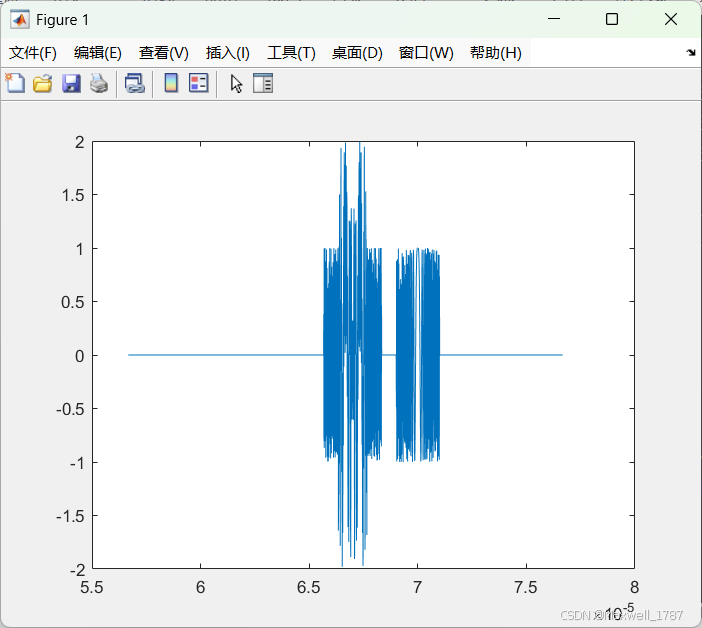Click the y-axis tick label 0
Viewport: 702px width, 628px height.
click(x=80, y=356)
